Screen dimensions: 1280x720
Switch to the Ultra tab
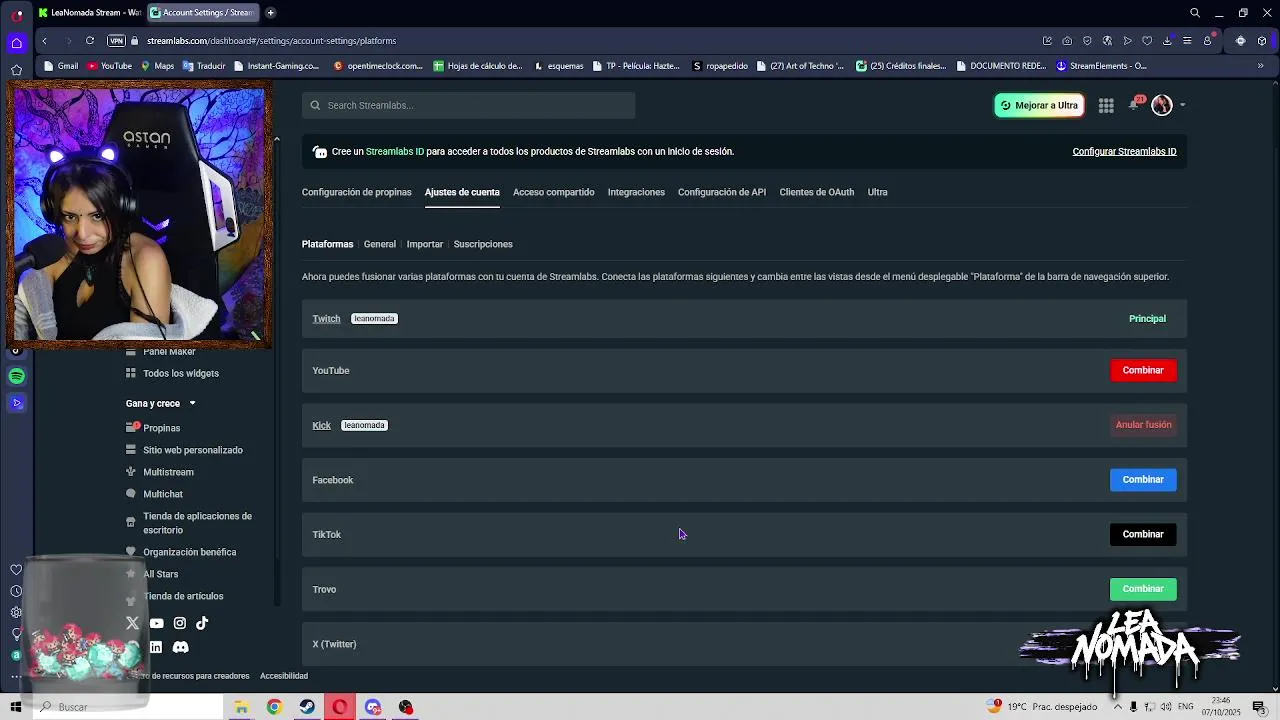point(877,192)
